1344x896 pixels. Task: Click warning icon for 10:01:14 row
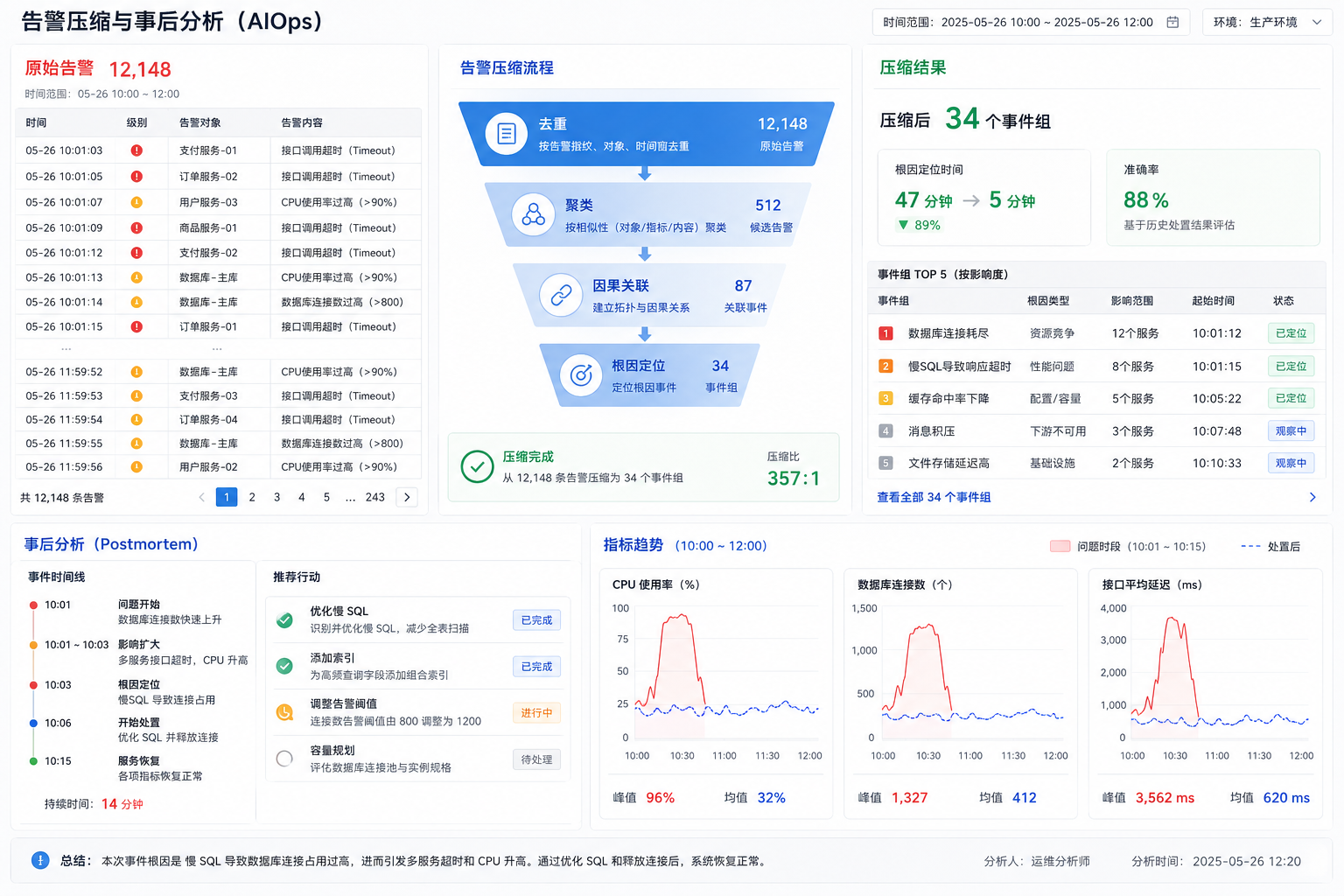pyautogui.click(x=136, y=302)
